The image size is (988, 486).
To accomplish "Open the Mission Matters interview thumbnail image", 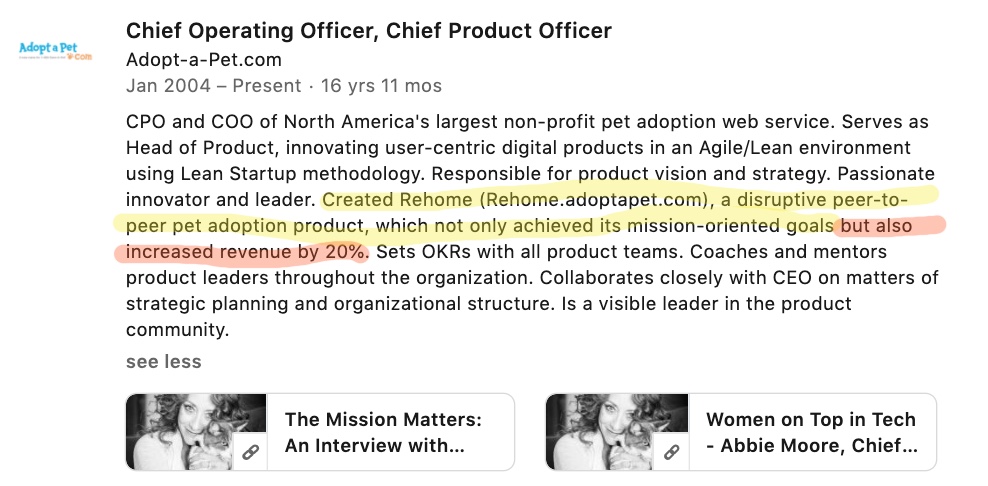I will [x=196, y=432].
